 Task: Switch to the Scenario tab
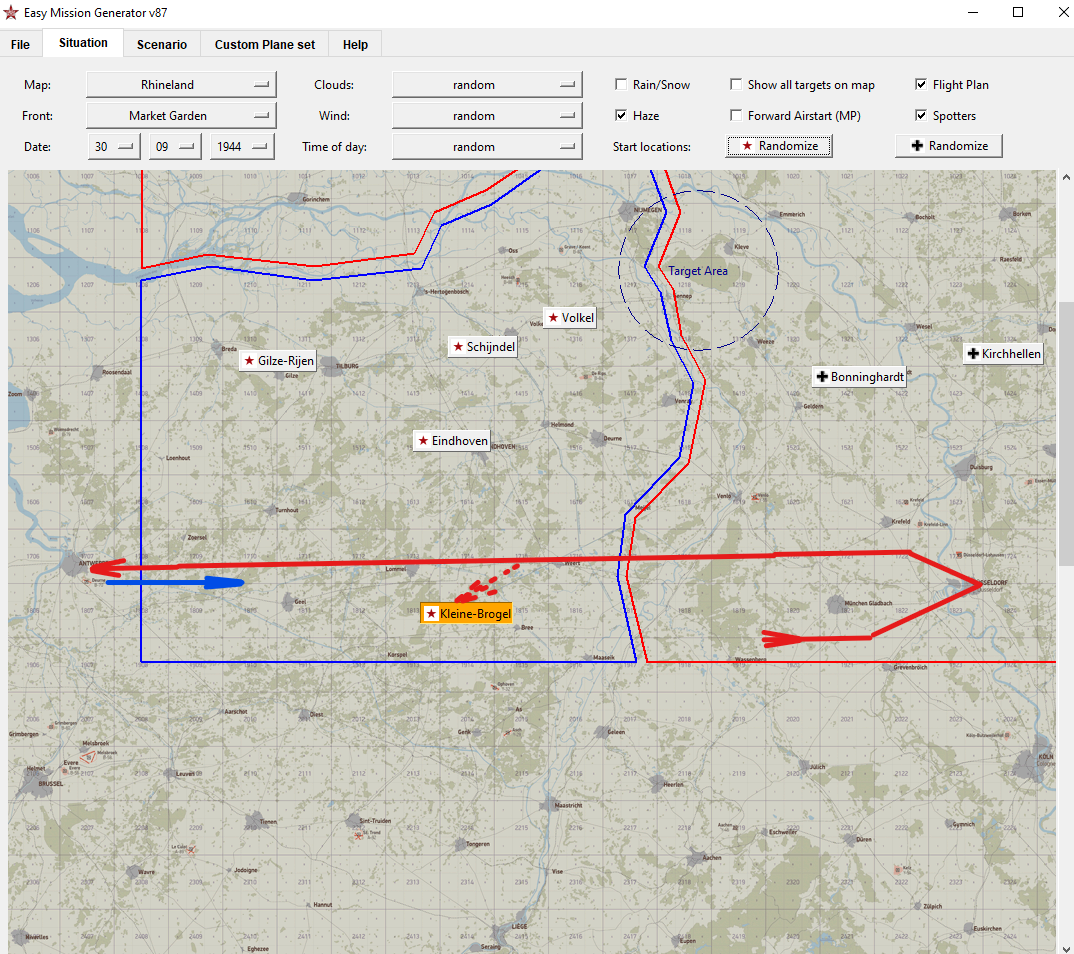pyautogui.click(x=162, y=45)
